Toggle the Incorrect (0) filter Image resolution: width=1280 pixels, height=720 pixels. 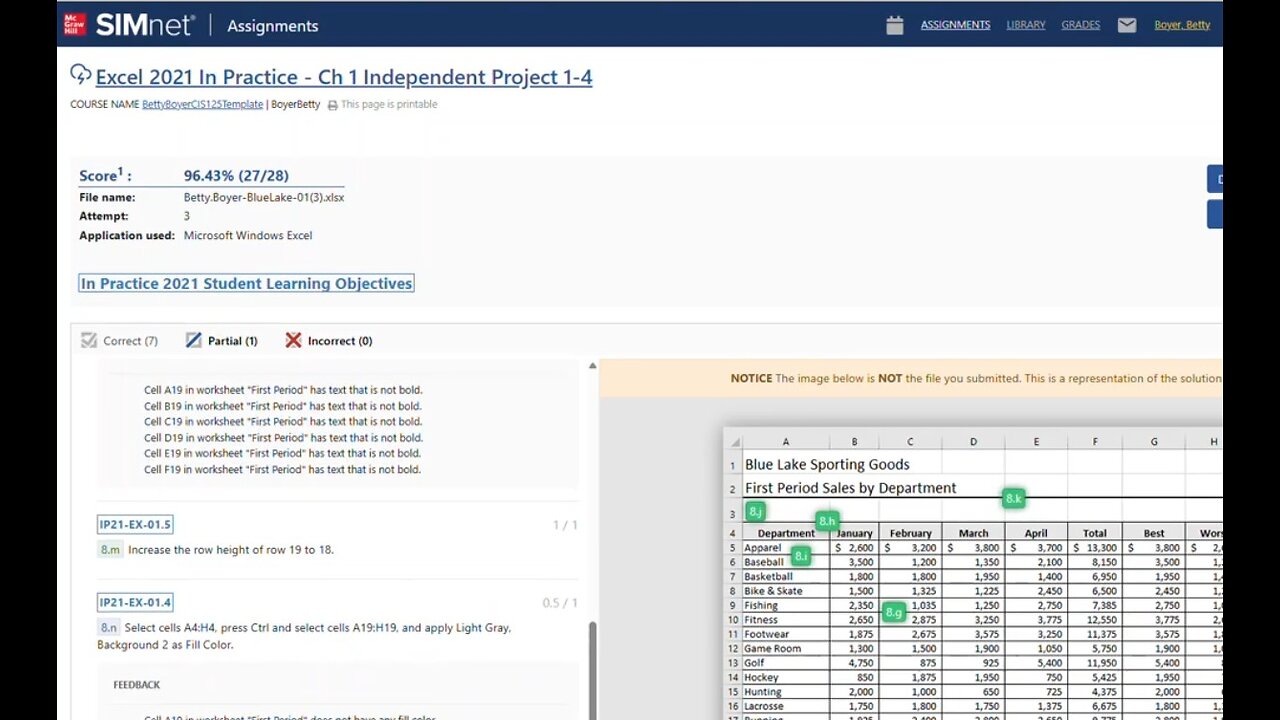[x=328, y=341]
